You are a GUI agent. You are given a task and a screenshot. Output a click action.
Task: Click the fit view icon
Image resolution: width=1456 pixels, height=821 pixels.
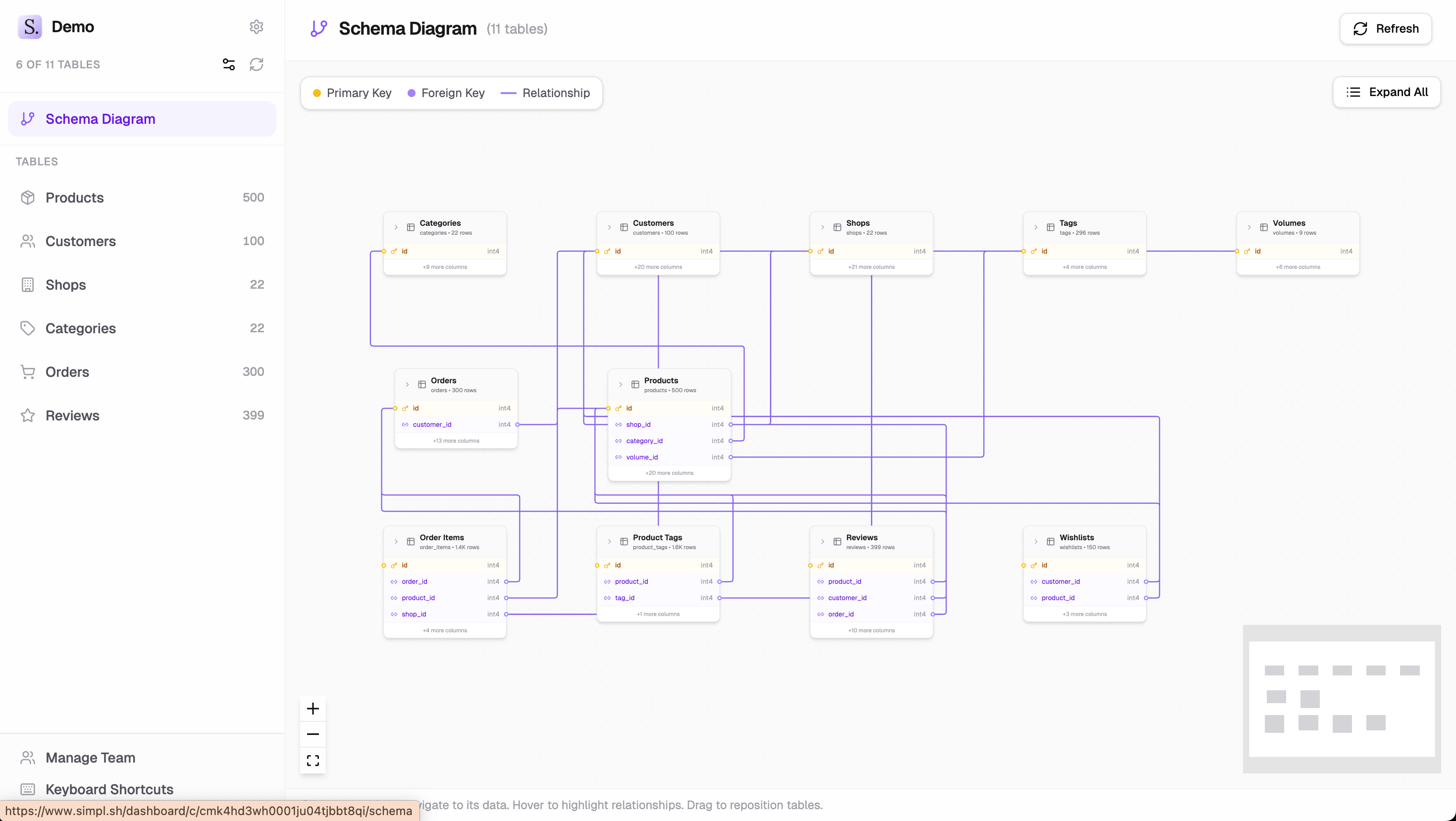[312, 760]
